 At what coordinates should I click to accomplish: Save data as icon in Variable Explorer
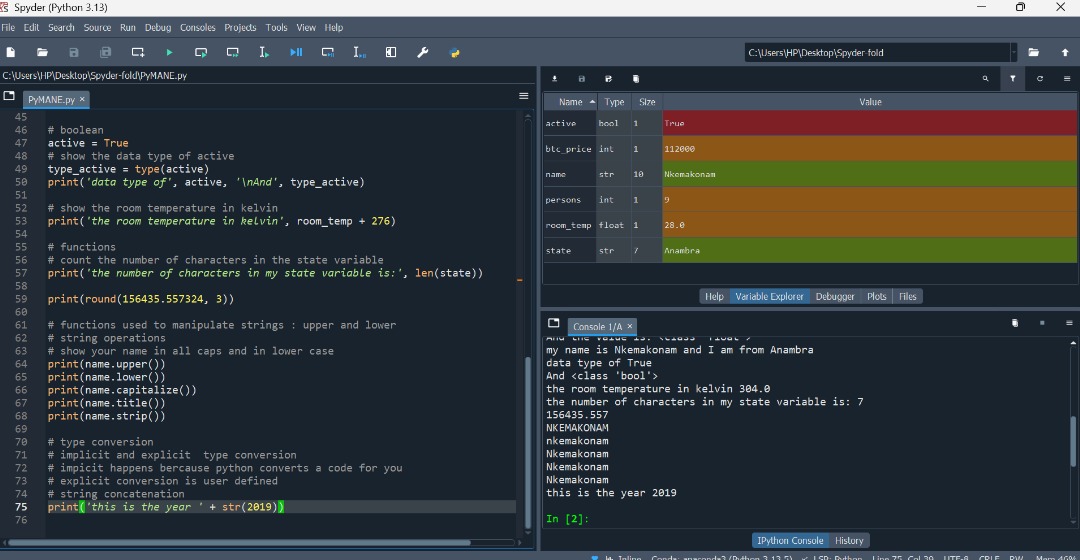[608, 79]
